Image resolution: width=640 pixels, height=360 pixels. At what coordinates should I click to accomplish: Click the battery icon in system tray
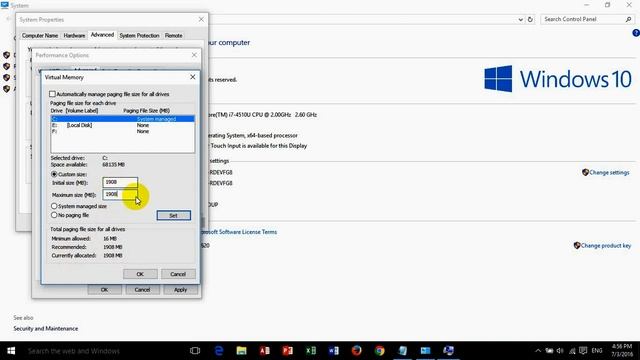tap(549, 351)
